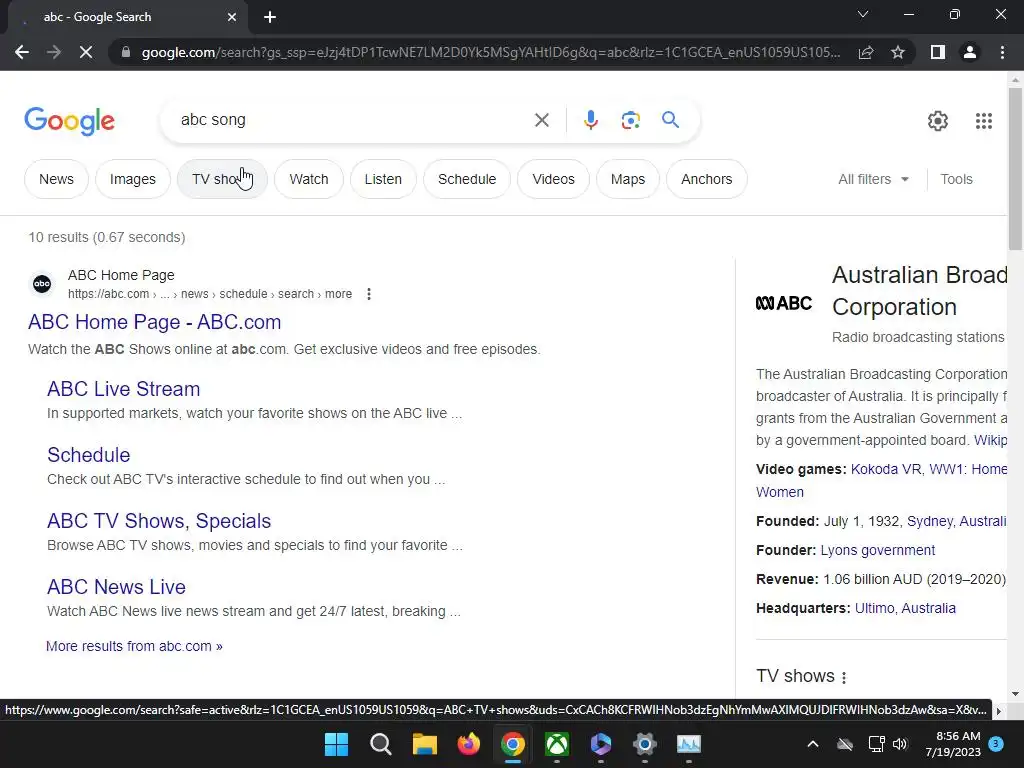Click the ABC logo in knowledge panel
Viewport: 1024px width, 768px height.
tap(784, 303)
